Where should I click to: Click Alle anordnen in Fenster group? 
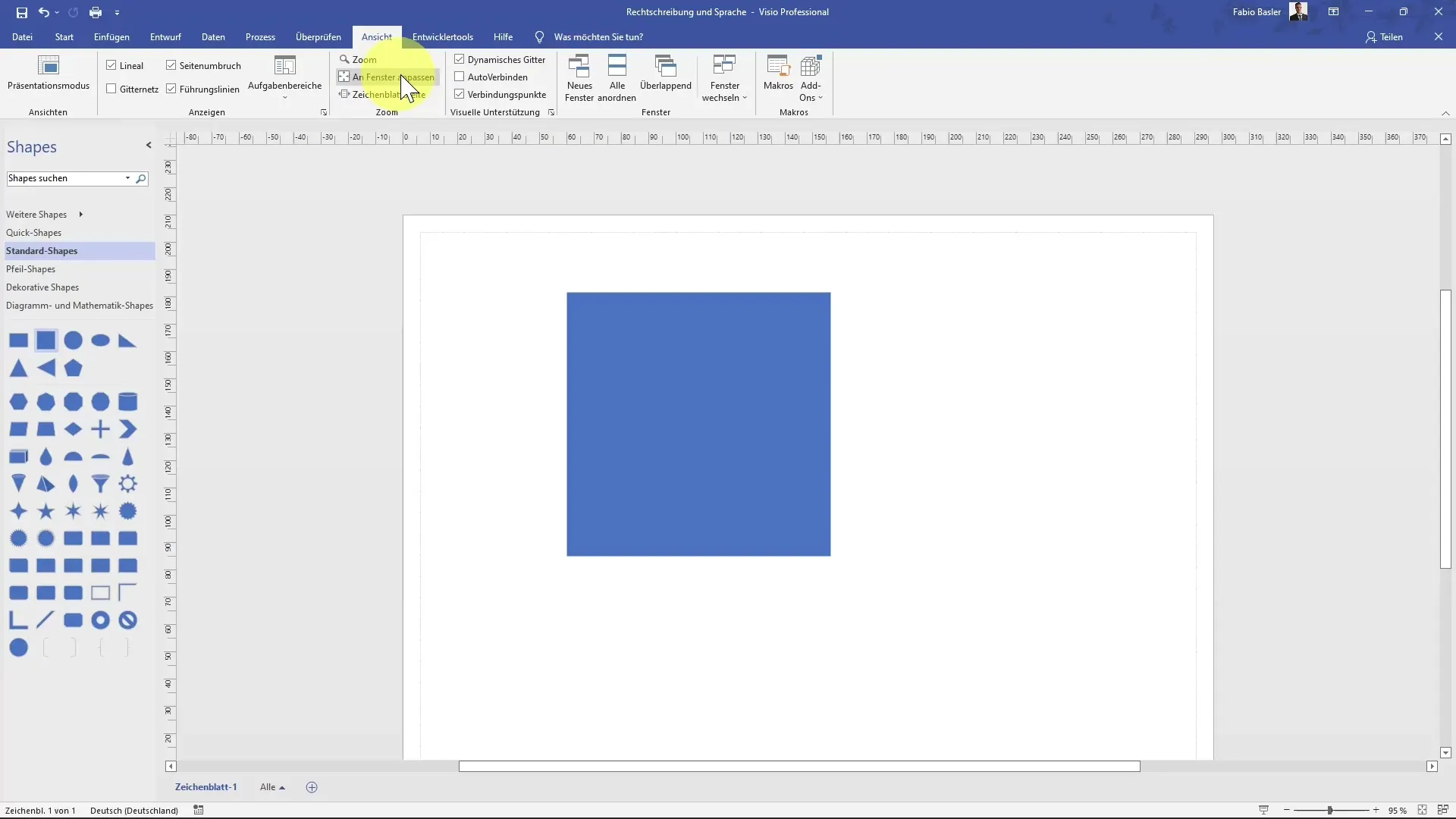(617, 78)
